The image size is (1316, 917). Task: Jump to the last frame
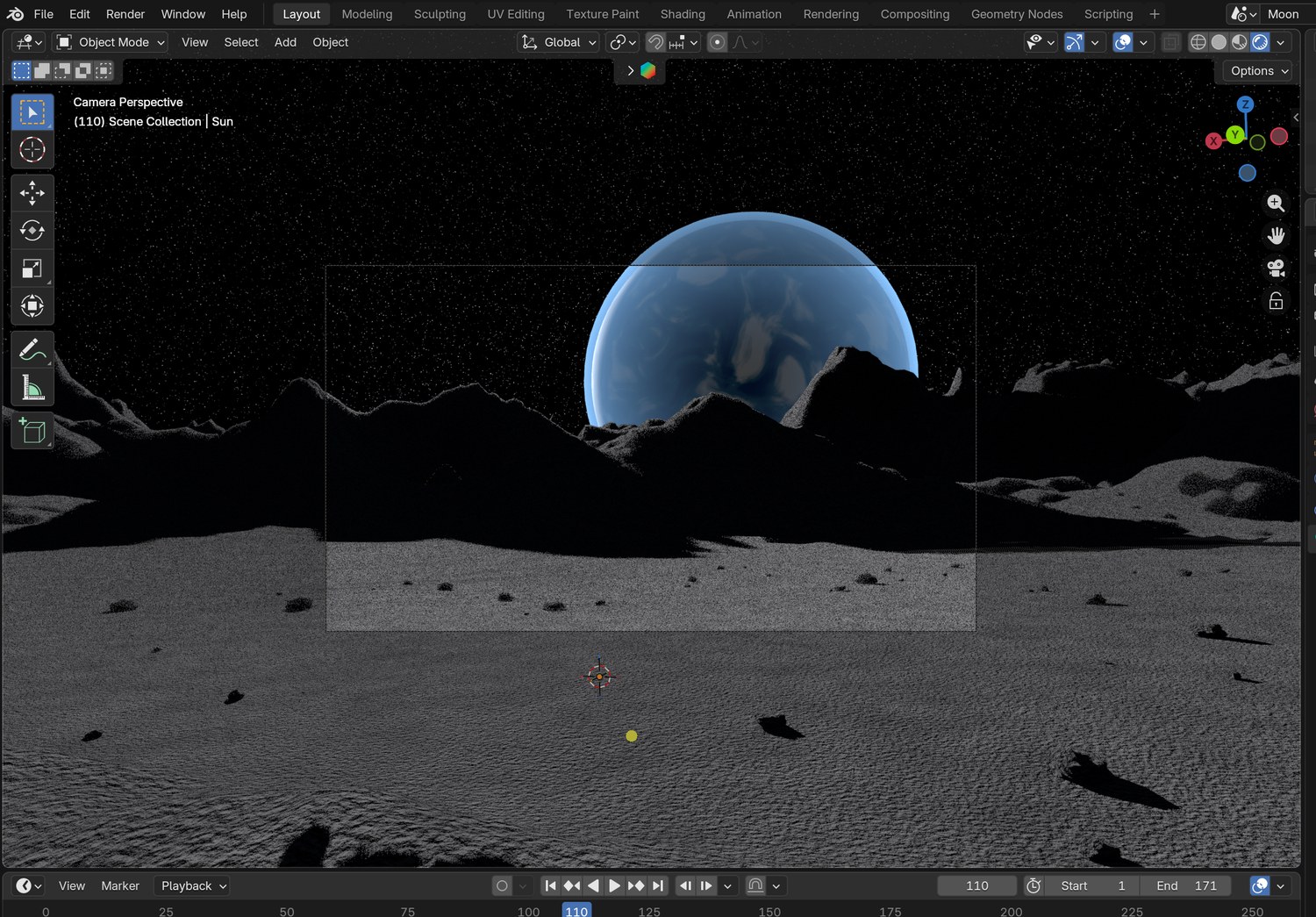click(x=658, y=886)
